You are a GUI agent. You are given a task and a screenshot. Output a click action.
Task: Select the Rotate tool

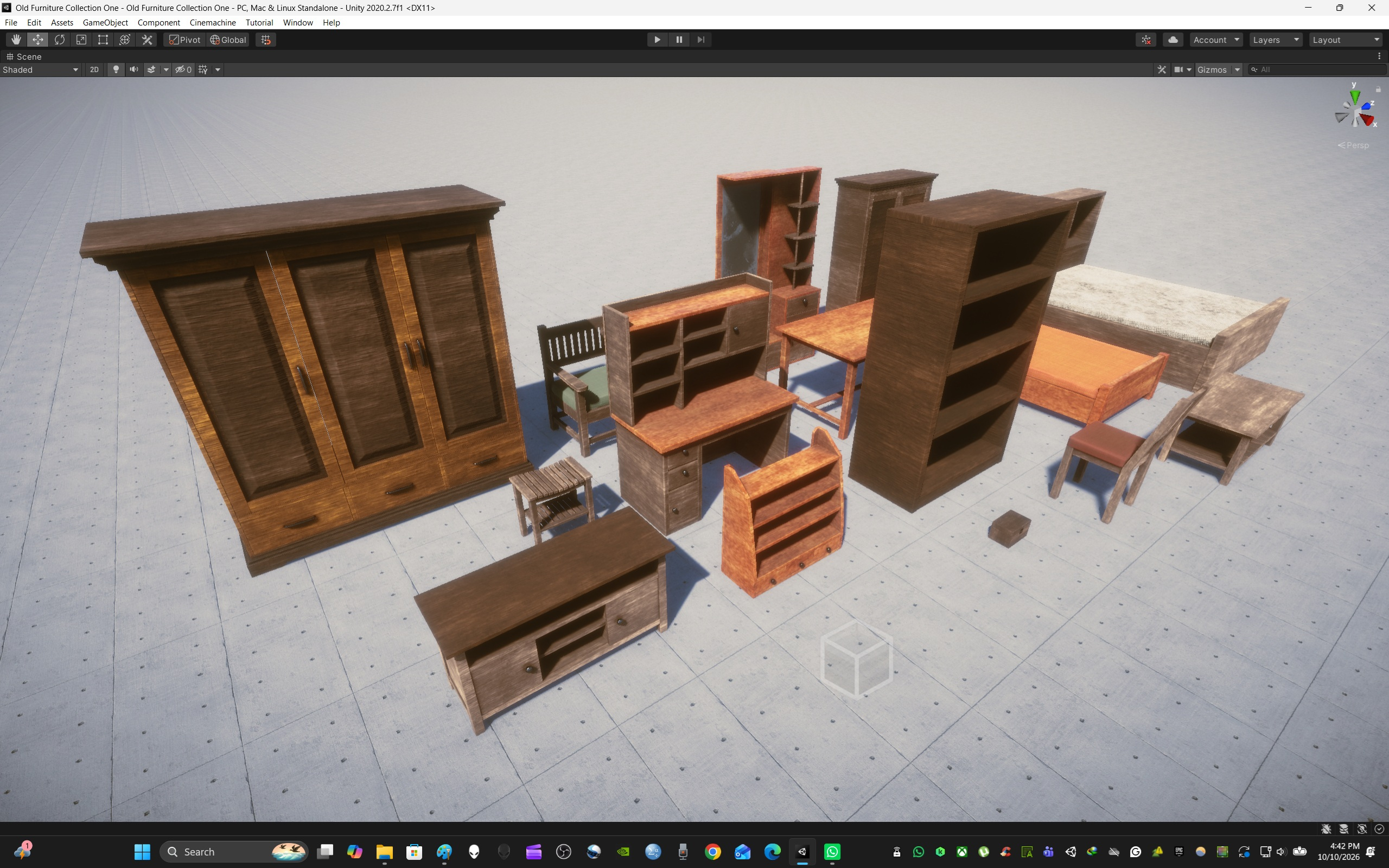click(x=60, y=40)
